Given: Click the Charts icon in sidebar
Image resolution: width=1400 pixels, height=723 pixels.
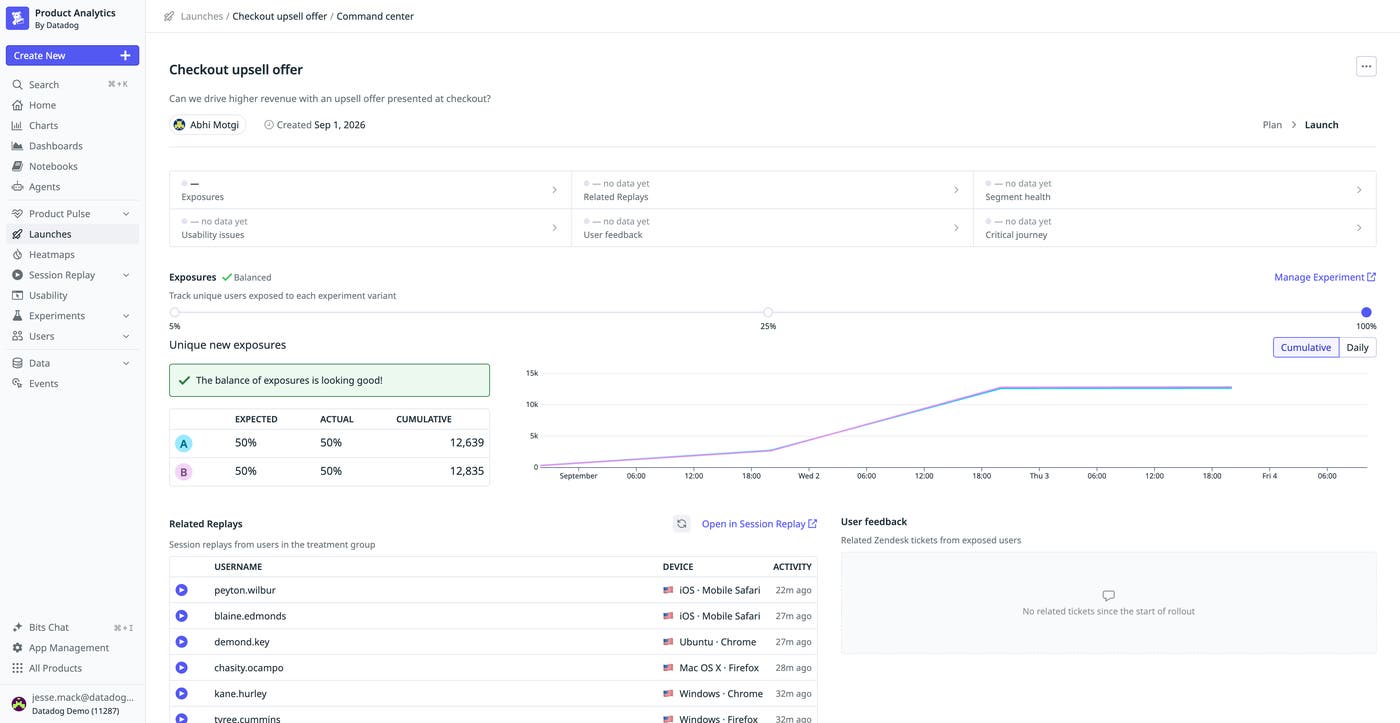Looking at the screenshot, I should tap(17, 126).
